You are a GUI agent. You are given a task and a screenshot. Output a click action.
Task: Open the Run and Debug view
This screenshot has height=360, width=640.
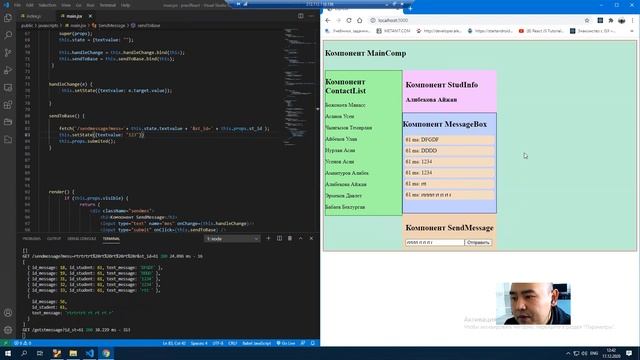(x=8, y=70)
